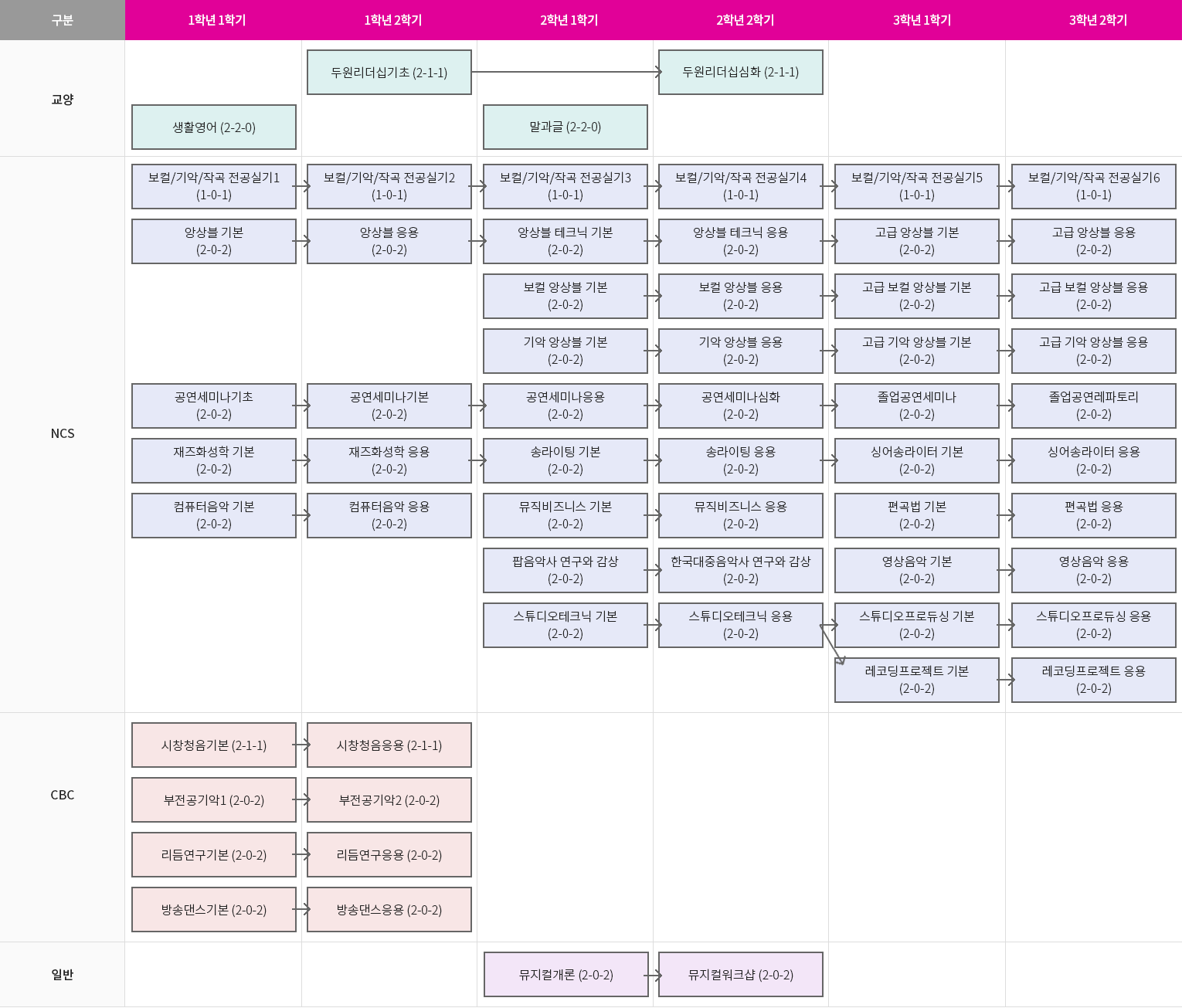Open the 기악 앙상블 기본 course
This screenshot has width=1182, height=1008.
click(566, 351)
